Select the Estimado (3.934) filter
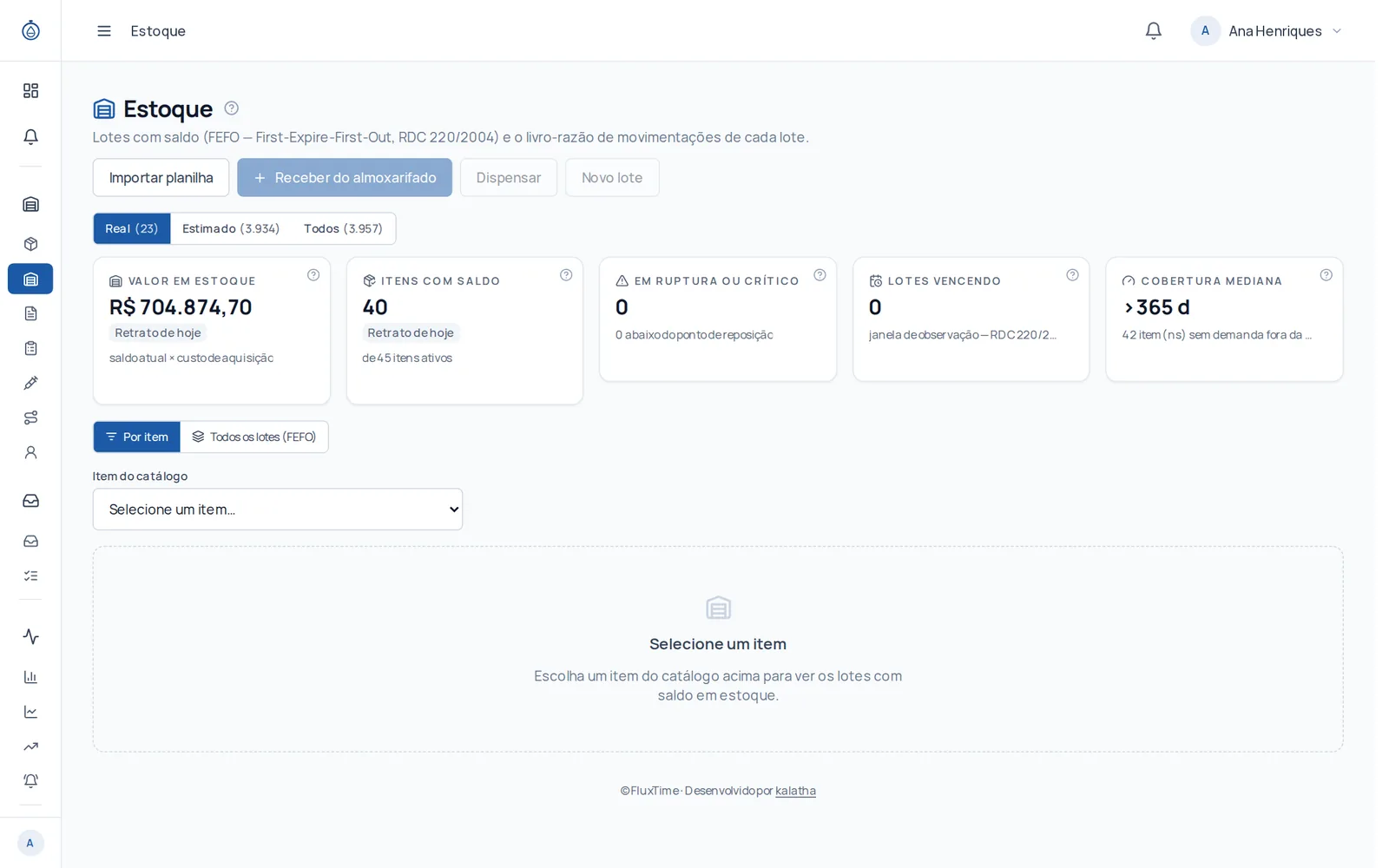This screenshot has height=868, width=1389. 231,228
